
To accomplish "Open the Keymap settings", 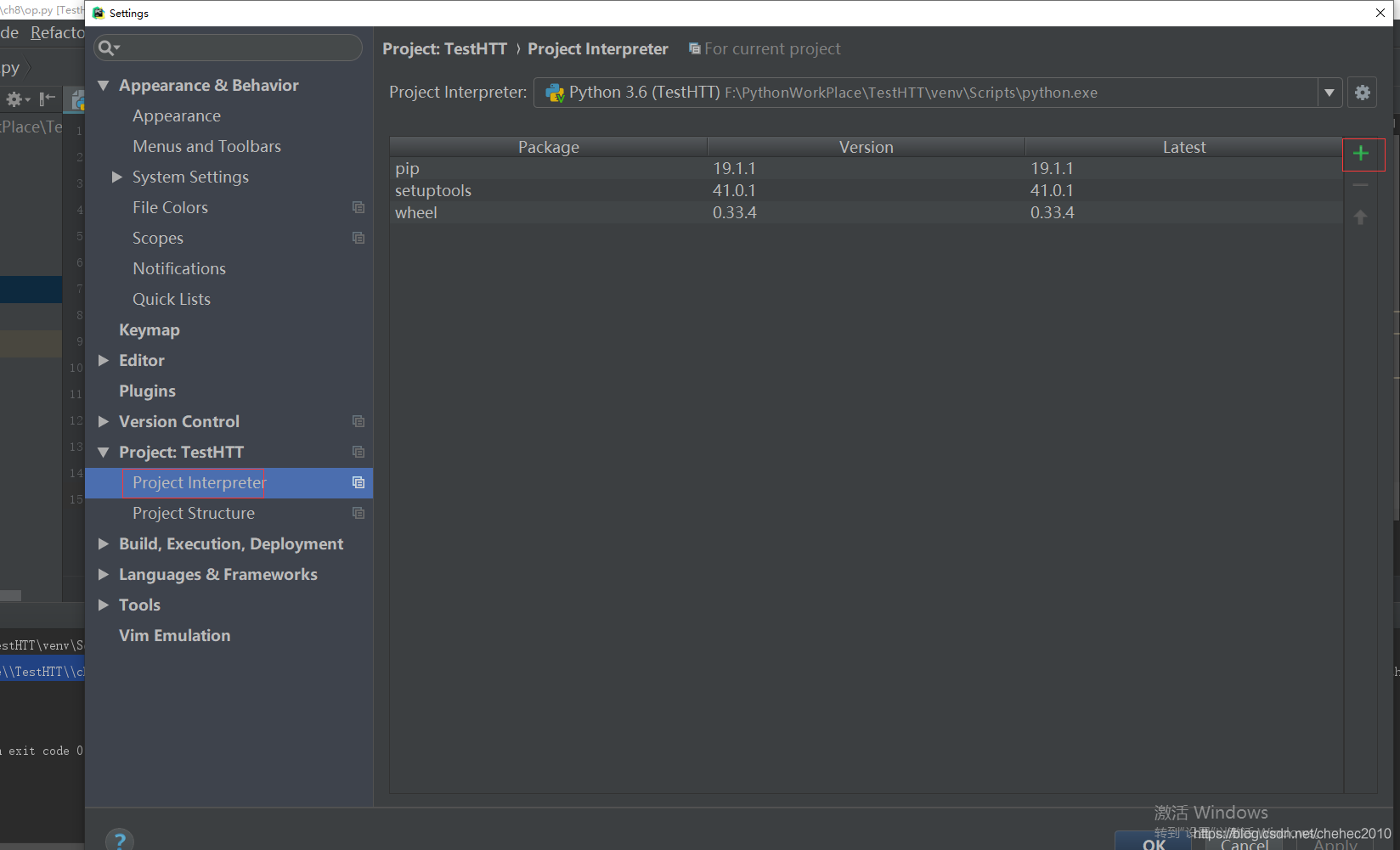I will click(150, 329).
